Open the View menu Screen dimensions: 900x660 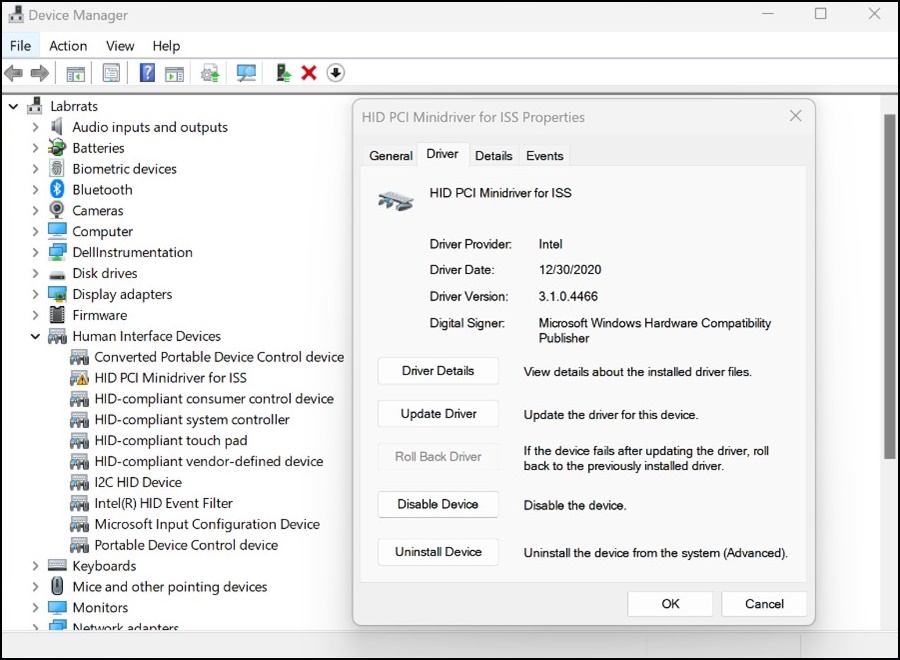click(x=120, y=45)
